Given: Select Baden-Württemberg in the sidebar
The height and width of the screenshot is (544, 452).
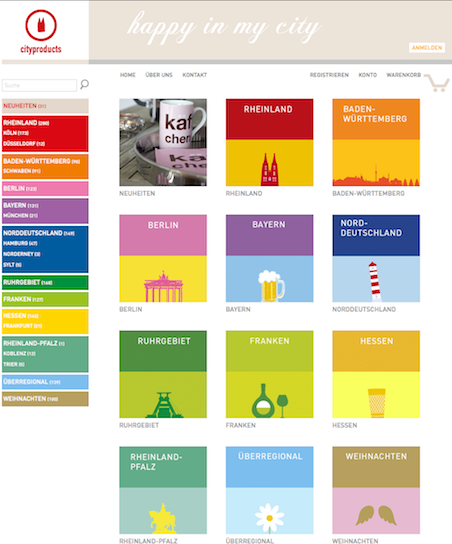Looking at the screenshot, I should coord(41,161).
